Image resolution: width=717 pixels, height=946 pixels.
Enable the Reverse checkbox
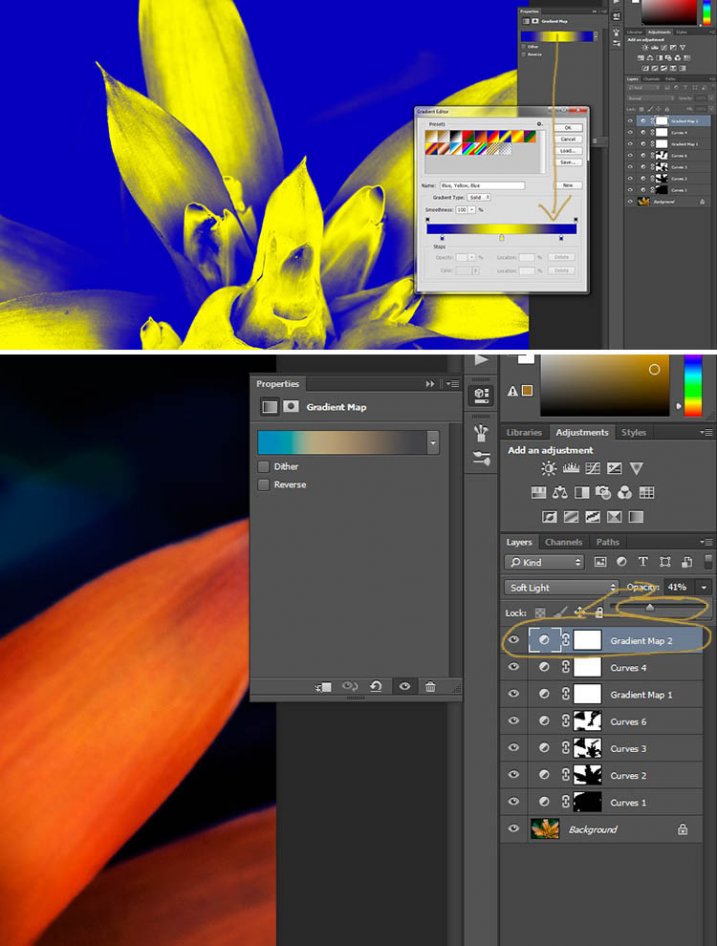264,485
